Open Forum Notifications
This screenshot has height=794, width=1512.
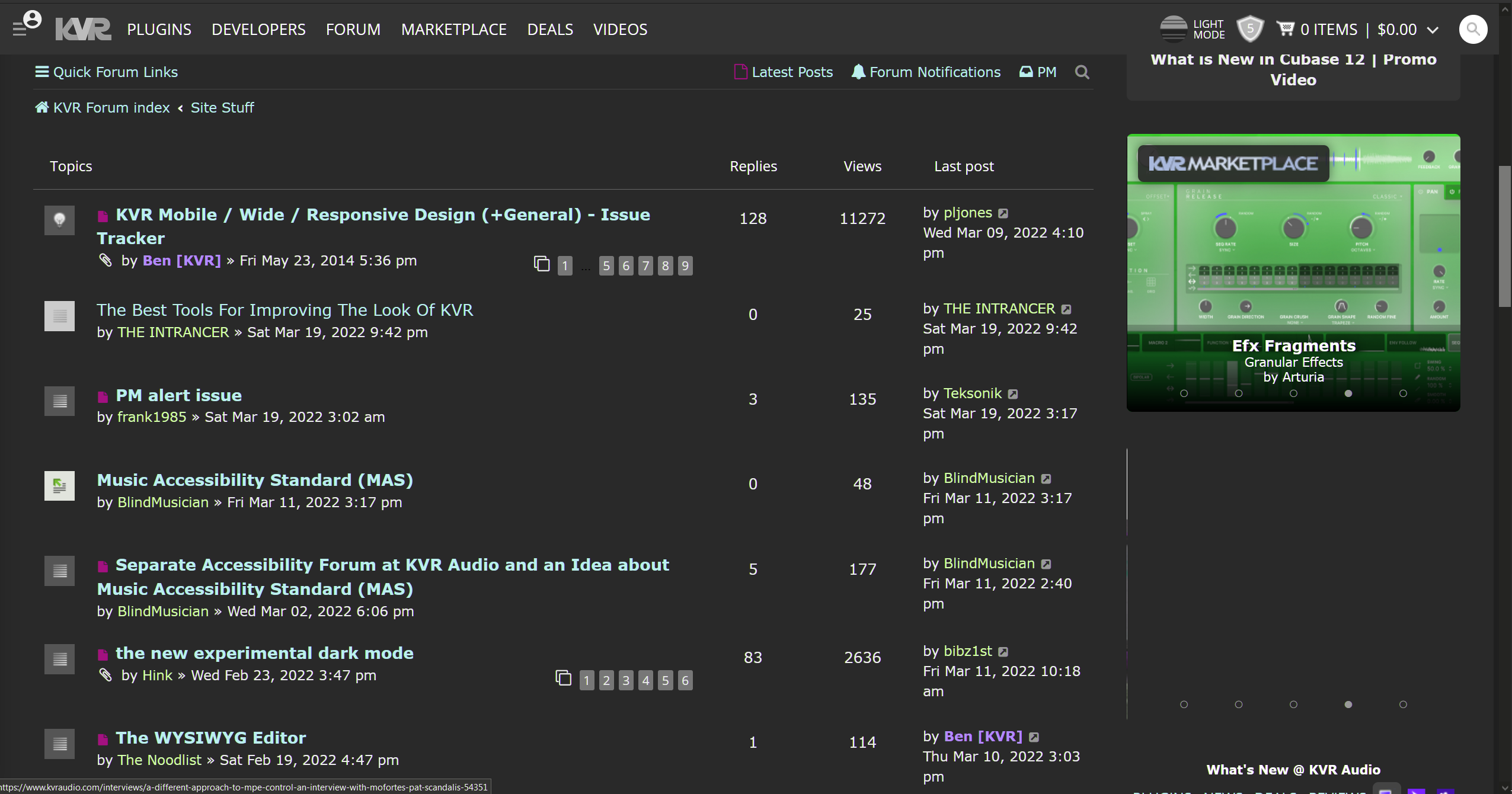(926, 72)
